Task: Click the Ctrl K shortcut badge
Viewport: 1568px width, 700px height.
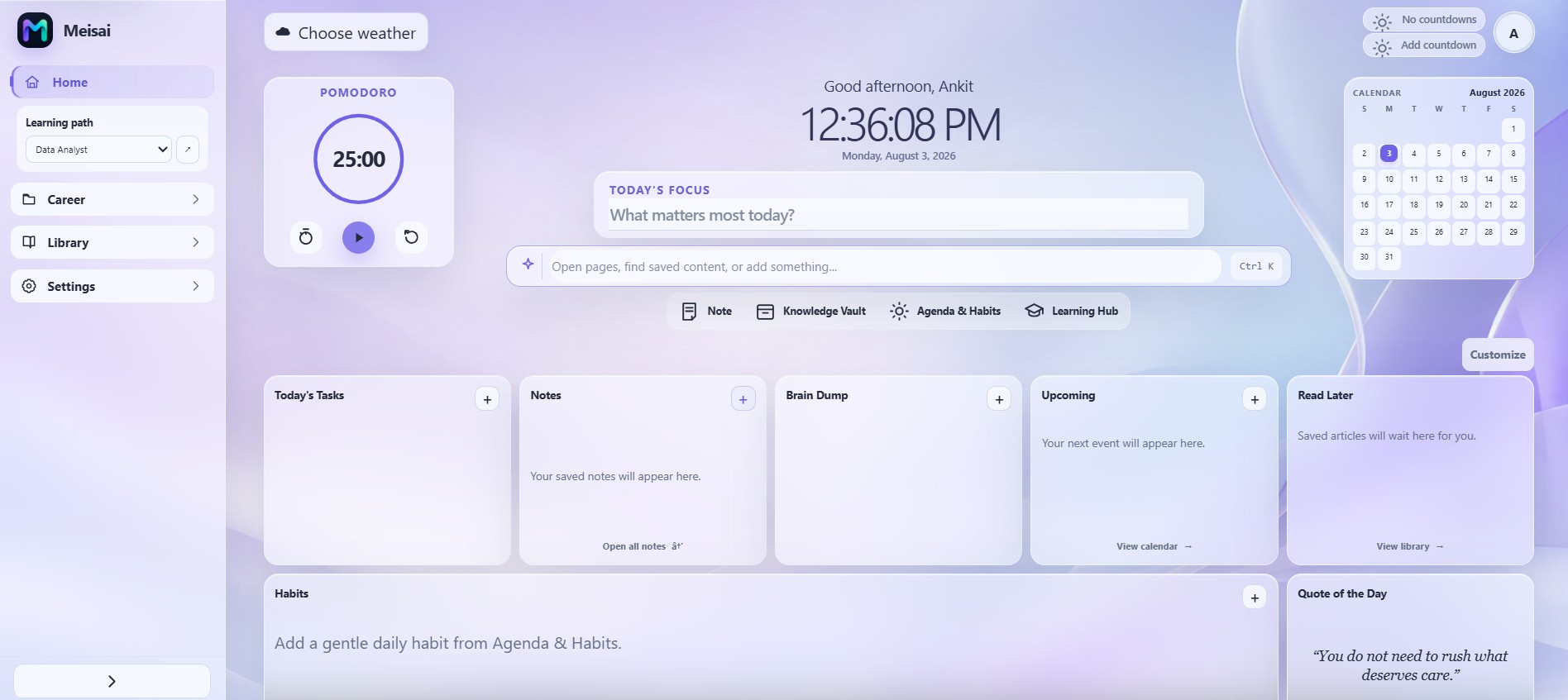Action: [1256, 266]
